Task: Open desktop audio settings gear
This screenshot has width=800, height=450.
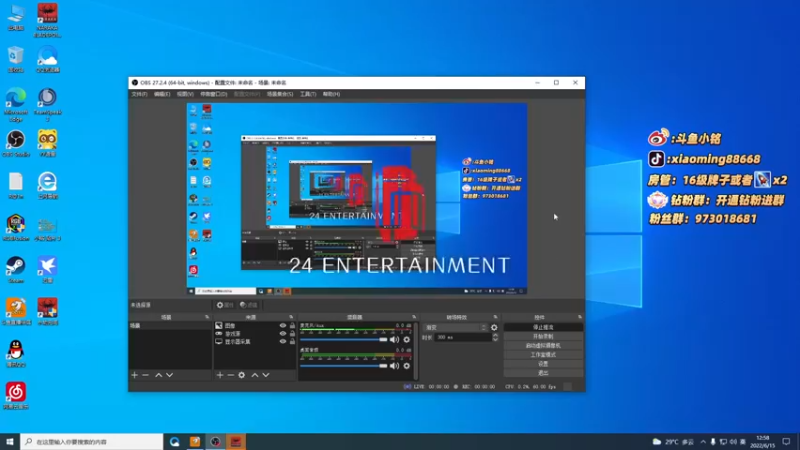Action: tap(407, 366)
